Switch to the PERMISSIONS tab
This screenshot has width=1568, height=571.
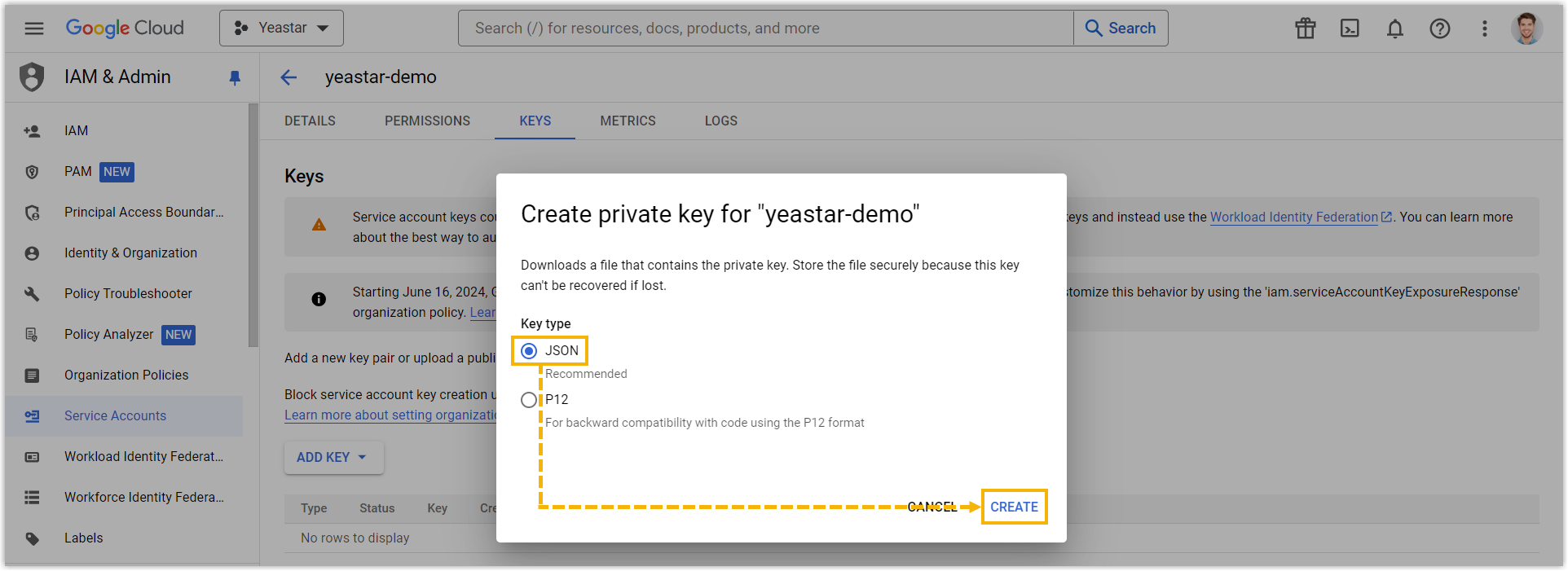[x=427, y=121]
